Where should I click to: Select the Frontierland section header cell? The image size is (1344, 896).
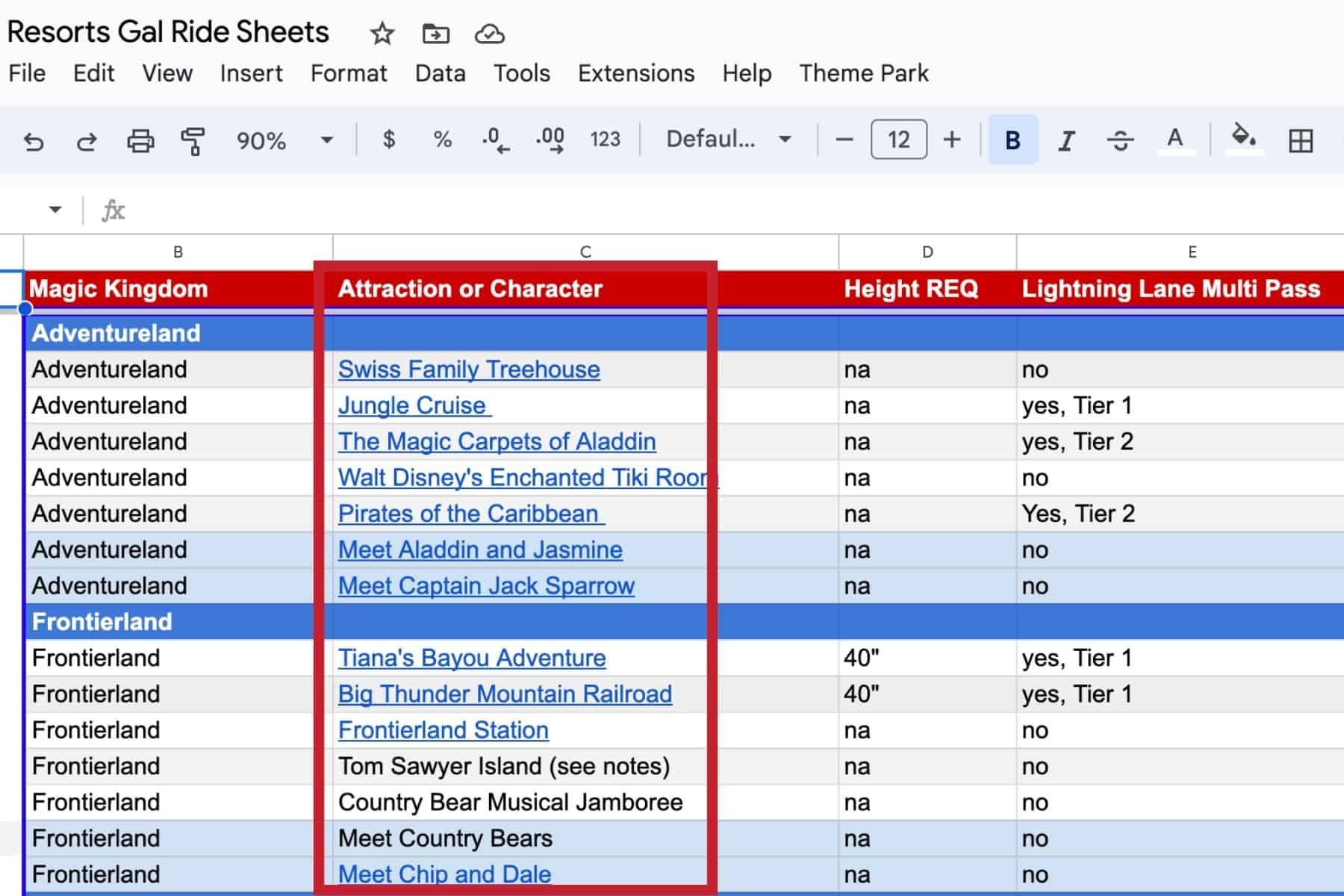[178, 622]
